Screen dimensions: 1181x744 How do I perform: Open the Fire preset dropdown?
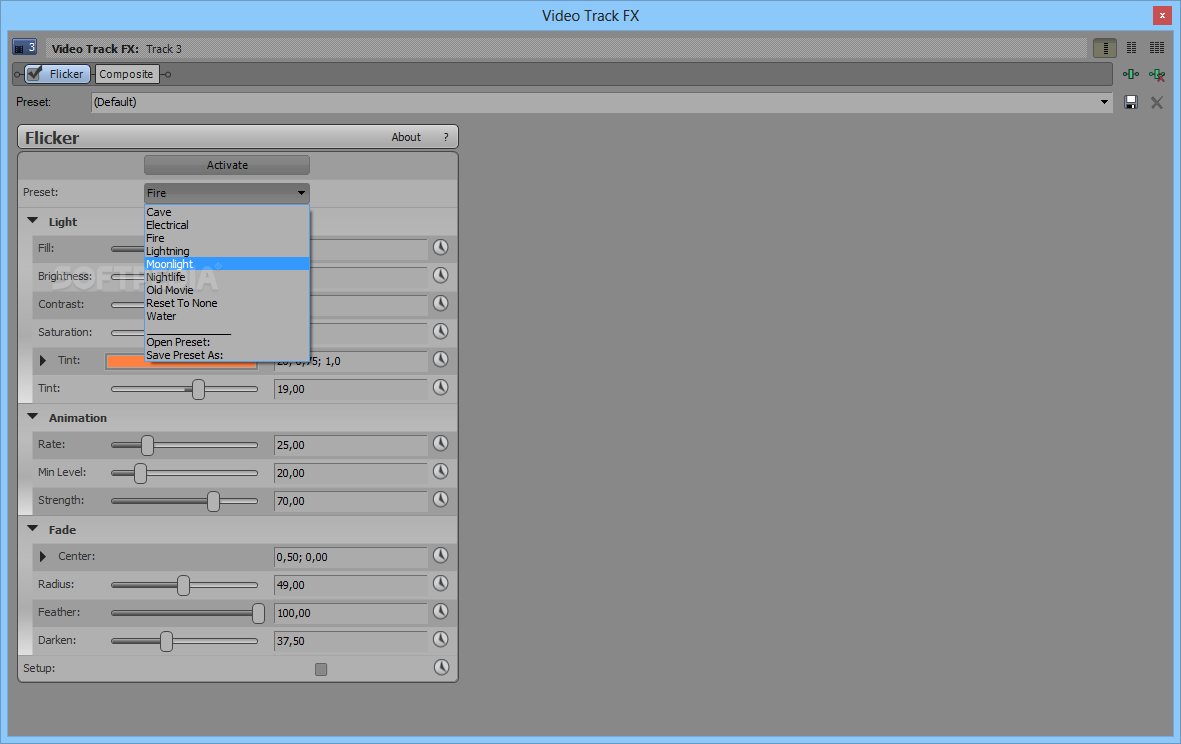(x=227, y=193)
